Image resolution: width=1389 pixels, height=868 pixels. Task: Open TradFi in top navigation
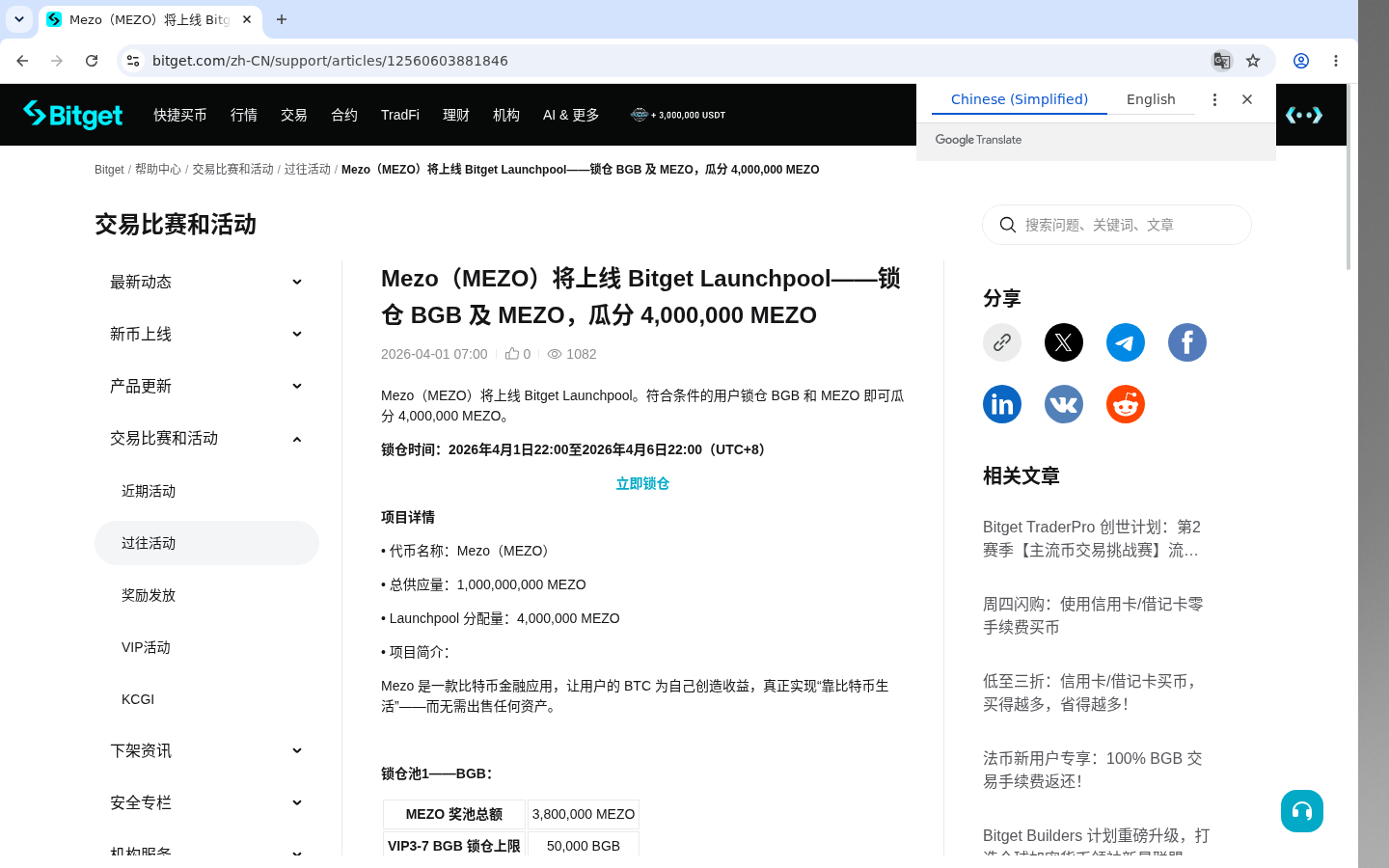(400, 115)
